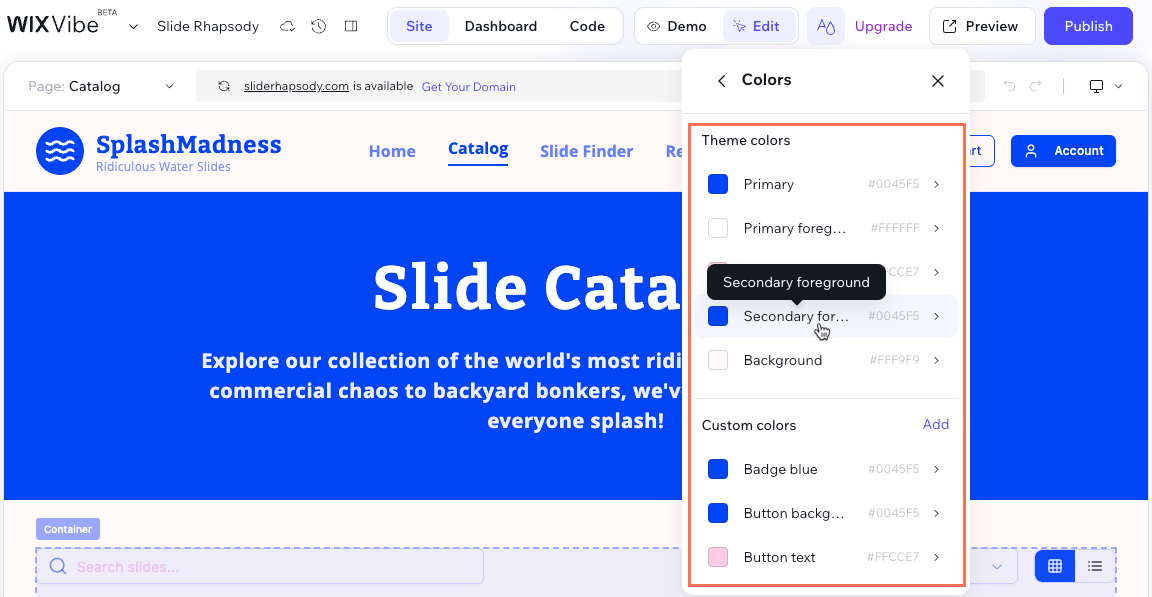The height and width of the screenshot is (597, 1152).
Task: Switch to the Dashboard tab
Action: point(500,27)
